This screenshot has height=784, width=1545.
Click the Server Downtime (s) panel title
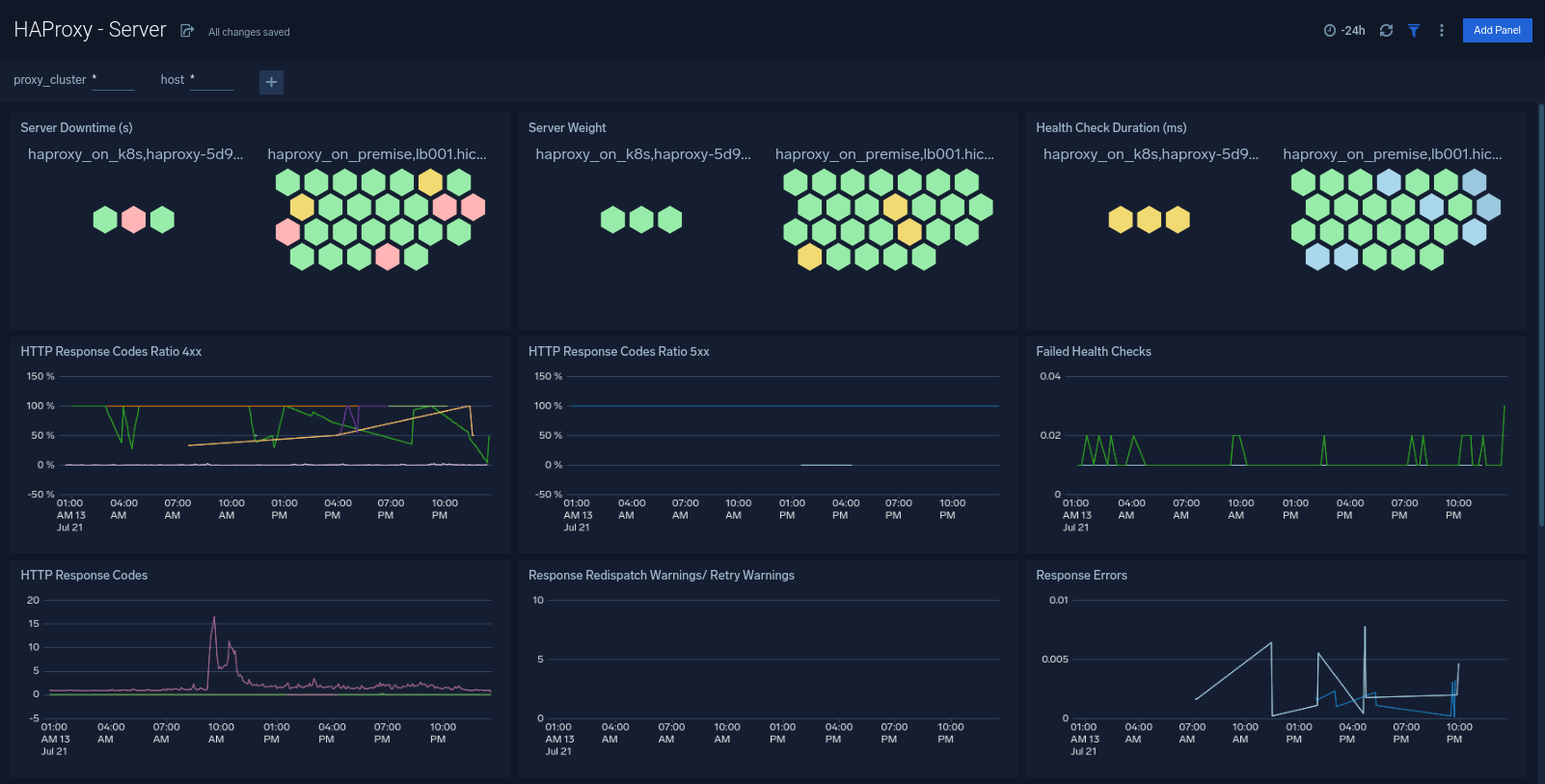(x=76, y=127)
